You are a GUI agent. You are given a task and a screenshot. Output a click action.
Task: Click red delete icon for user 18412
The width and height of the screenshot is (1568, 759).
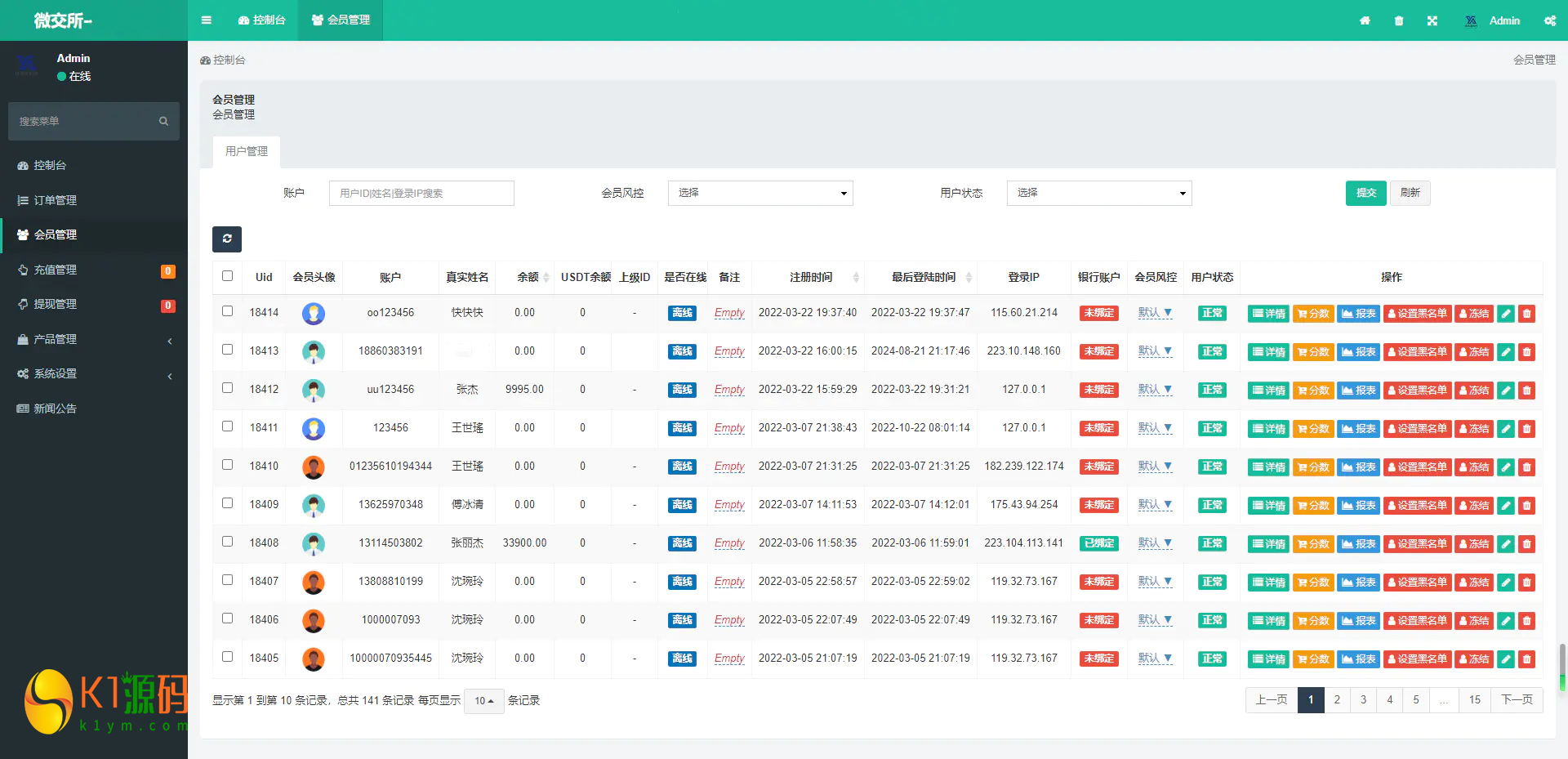pos(1526,391)
